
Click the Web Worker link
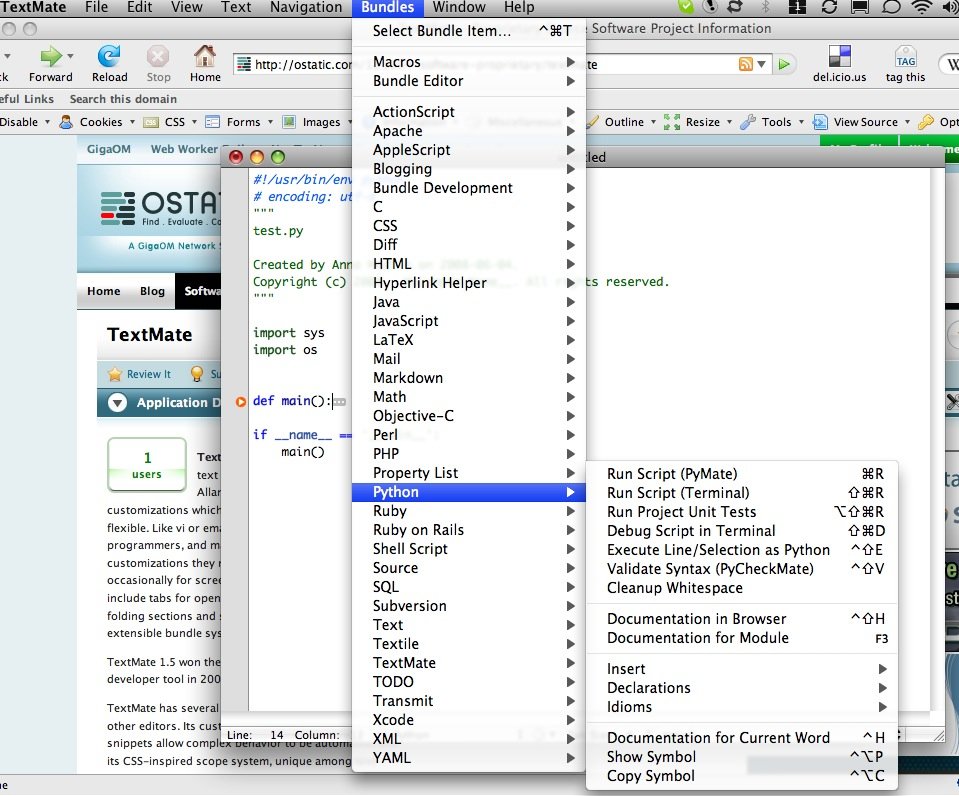coord(184,149)
